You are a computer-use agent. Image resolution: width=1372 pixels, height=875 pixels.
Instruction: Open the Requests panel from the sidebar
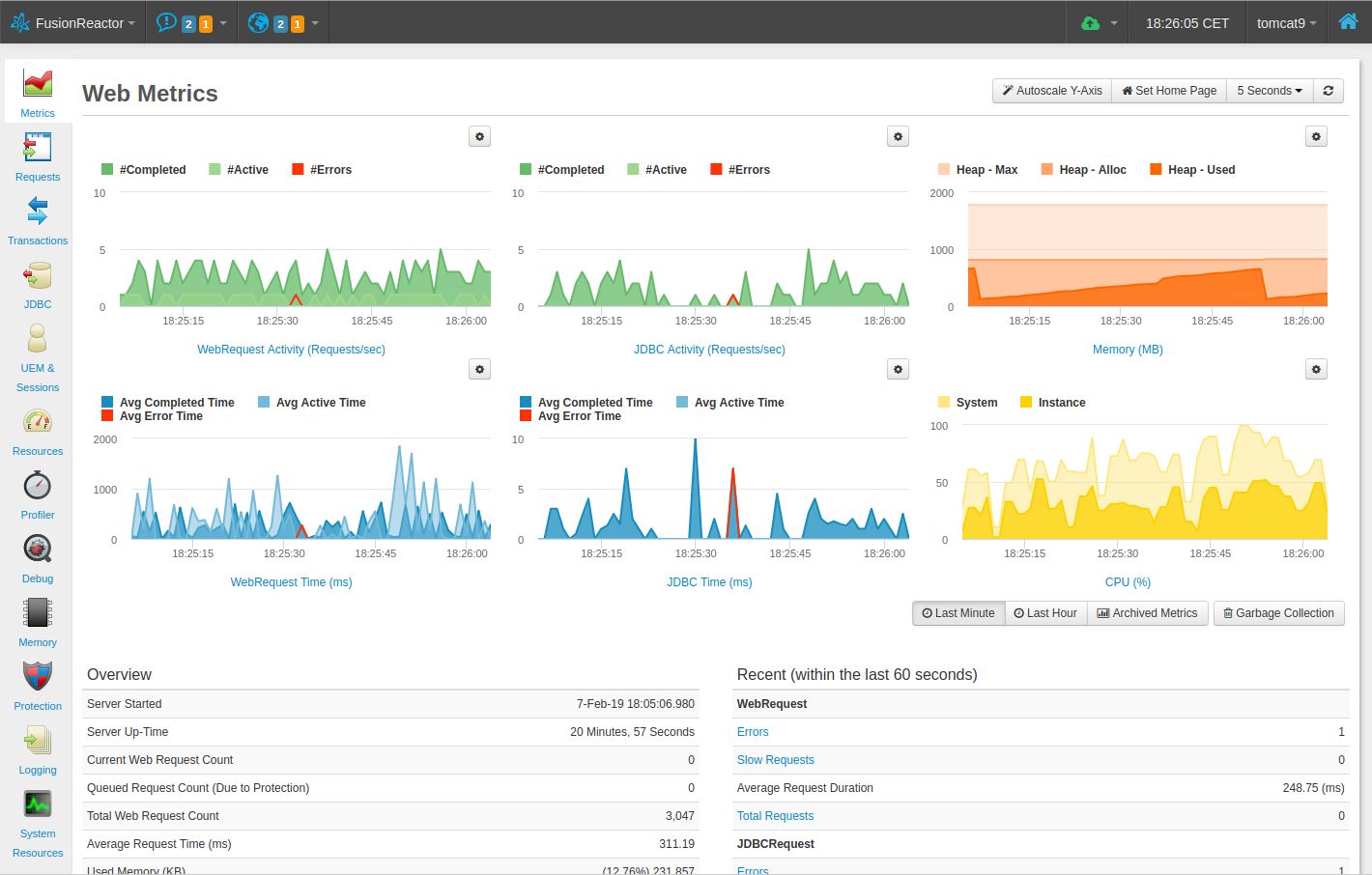38,155
